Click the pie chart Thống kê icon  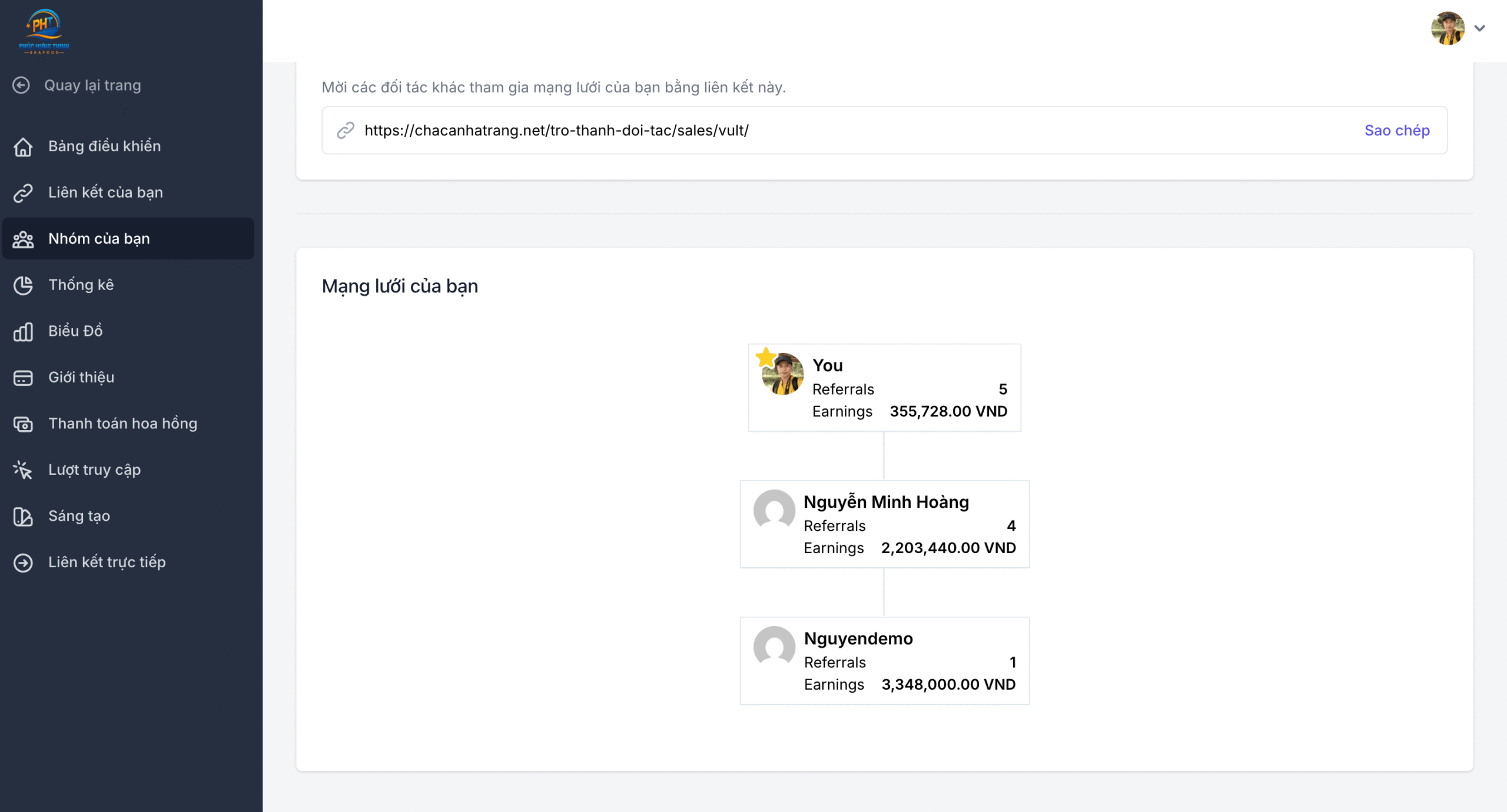pos(23,285)
